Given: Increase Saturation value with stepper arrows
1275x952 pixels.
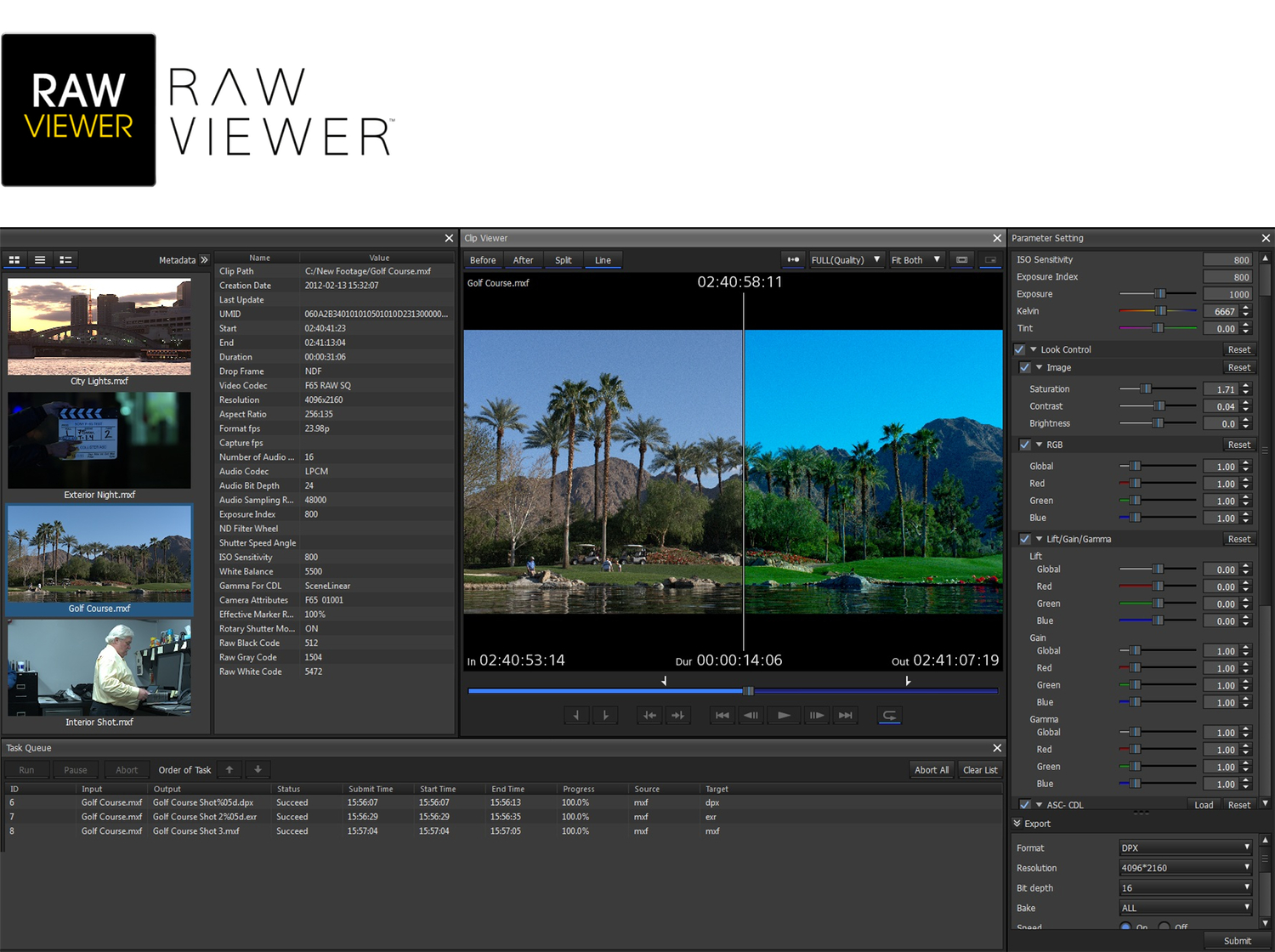Looking at the screenshot, I should [x=1246, y=386].
